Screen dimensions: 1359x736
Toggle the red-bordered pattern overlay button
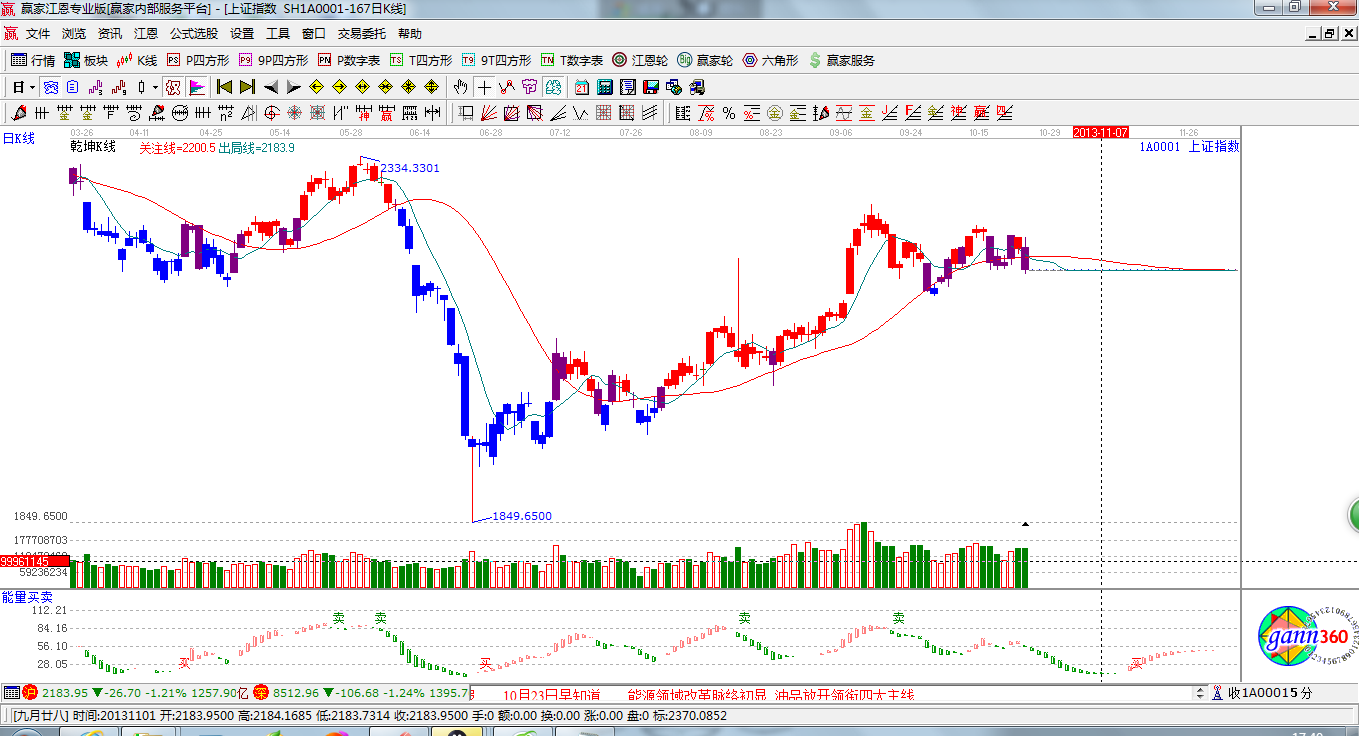173,87
